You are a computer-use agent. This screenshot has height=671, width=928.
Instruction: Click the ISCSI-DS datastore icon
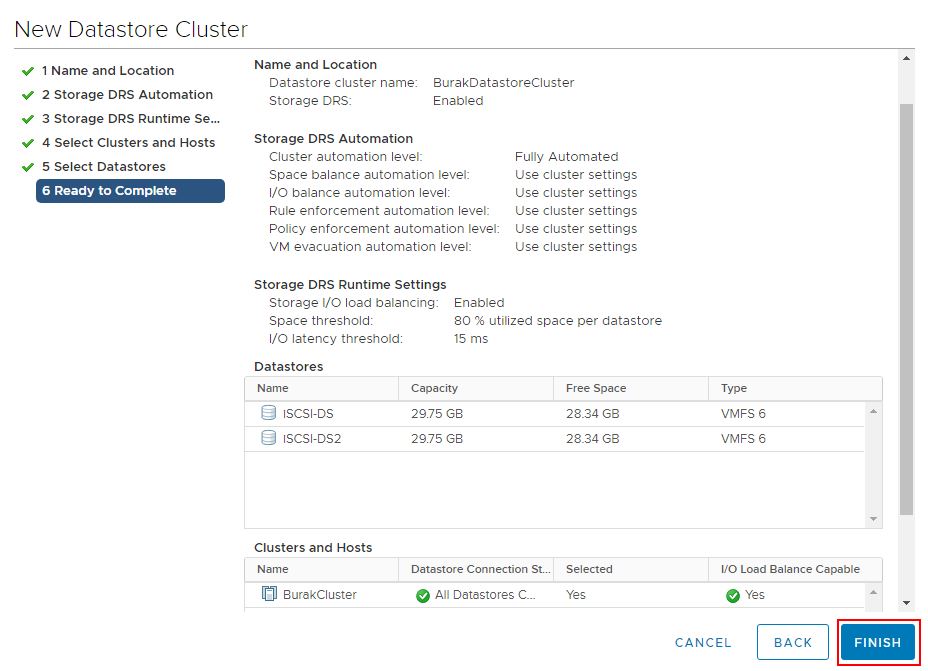point(269,413)
